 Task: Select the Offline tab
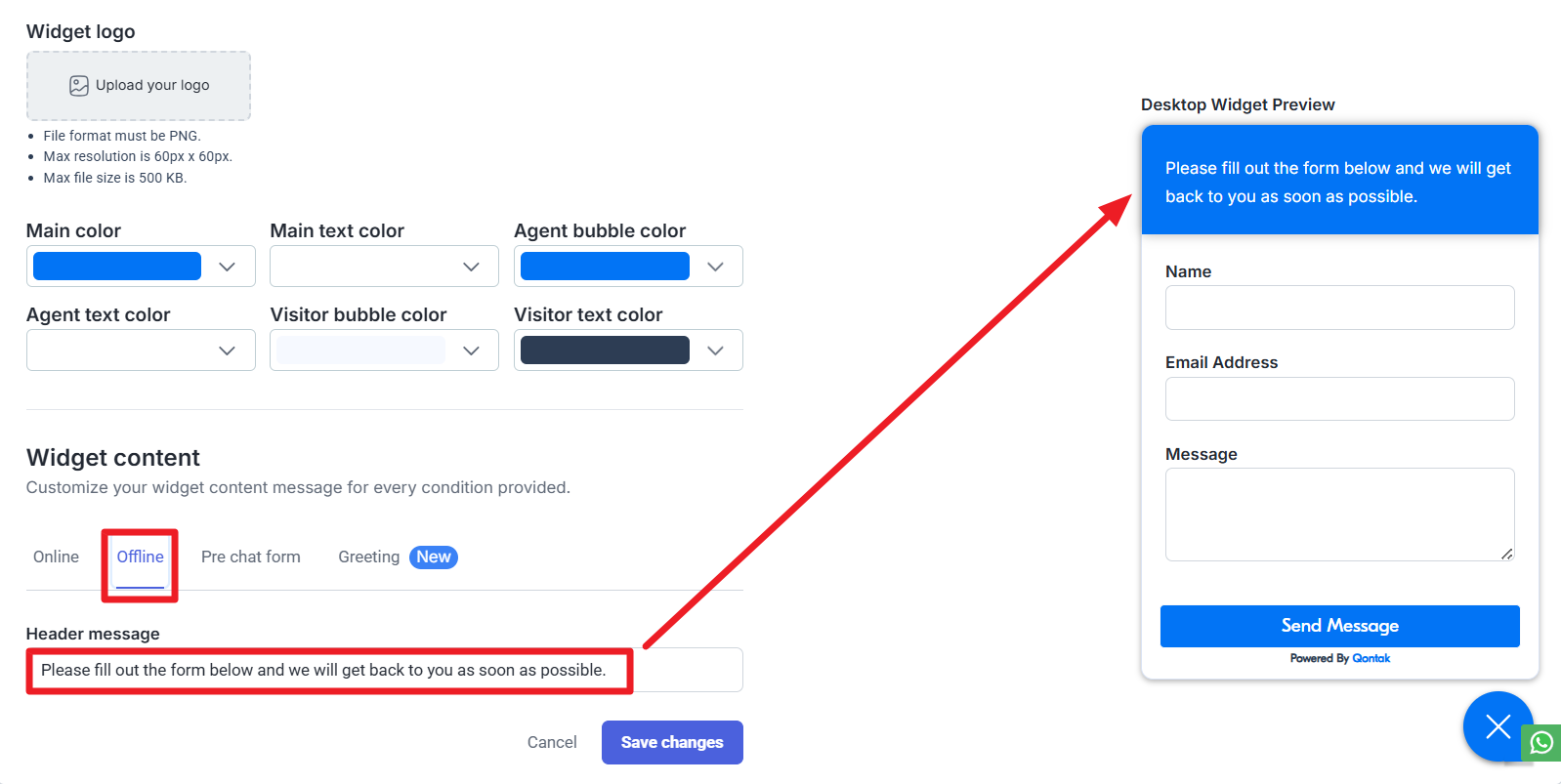click(140, 557)
